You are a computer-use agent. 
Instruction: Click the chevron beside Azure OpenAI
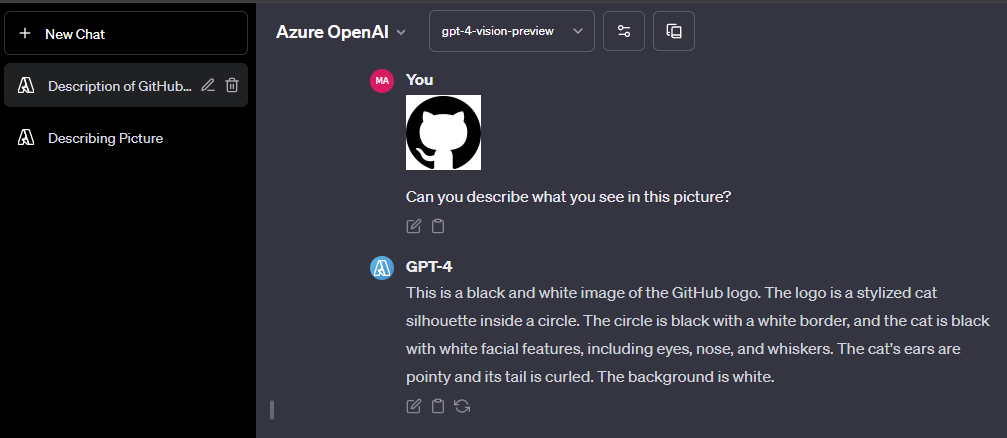pos(401,33)
